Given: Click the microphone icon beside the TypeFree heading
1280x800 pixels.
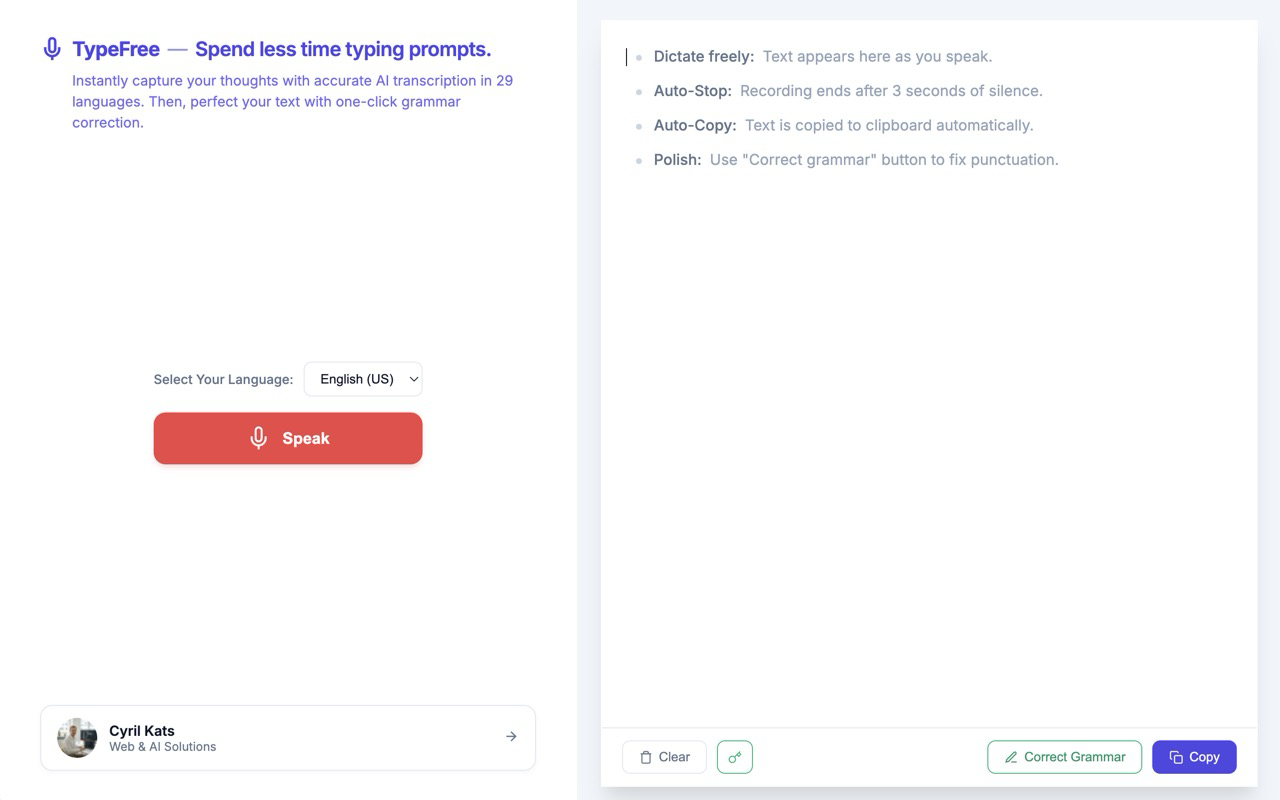Looking at the screenshot, I should (50, 47).
